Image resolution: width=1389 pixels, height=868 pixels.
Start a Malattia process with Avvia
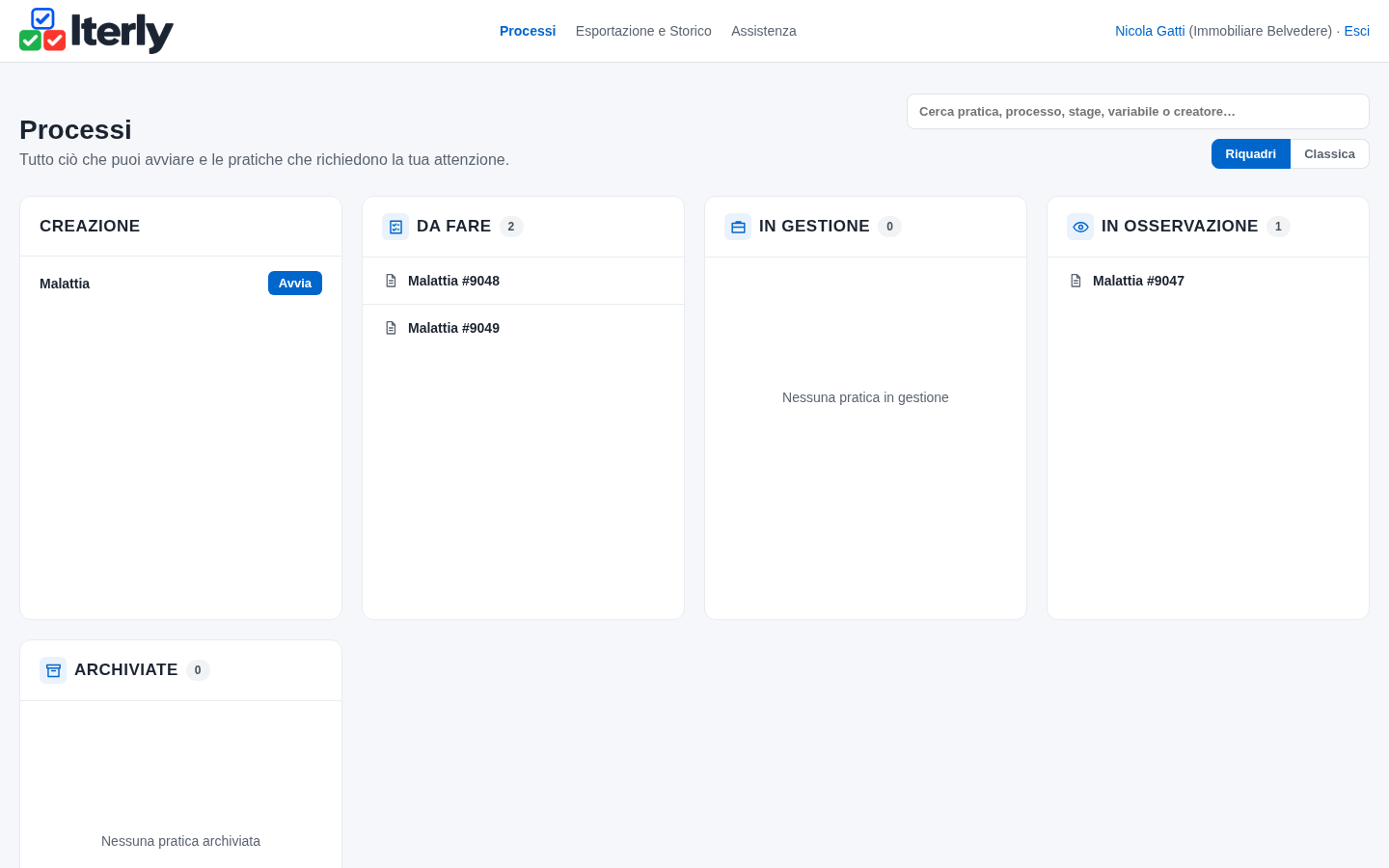tap(295, 283)
